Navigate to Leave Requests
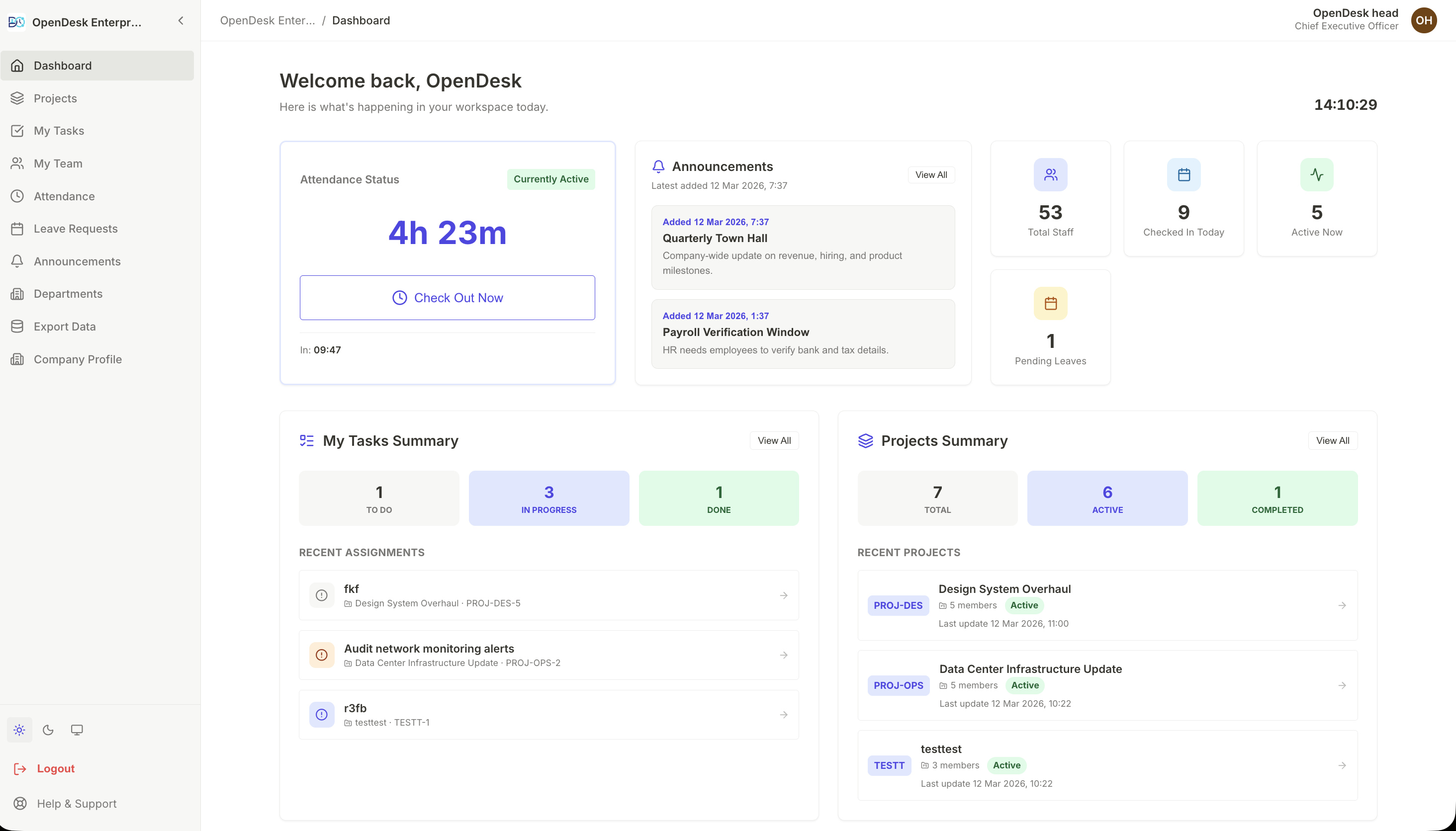This screenshot has width=1456, height=831. (97, 229)
